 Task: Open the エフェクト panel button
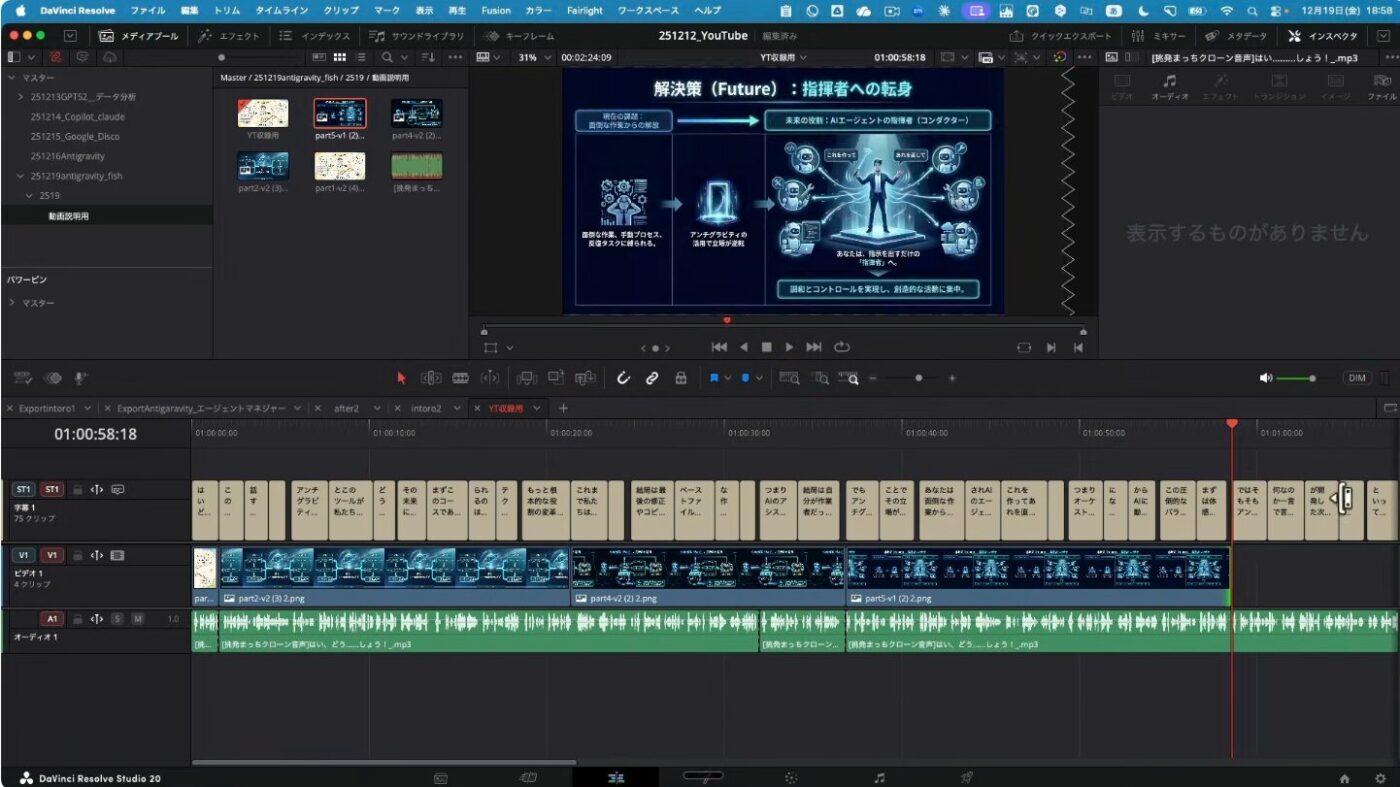(229, 36)
